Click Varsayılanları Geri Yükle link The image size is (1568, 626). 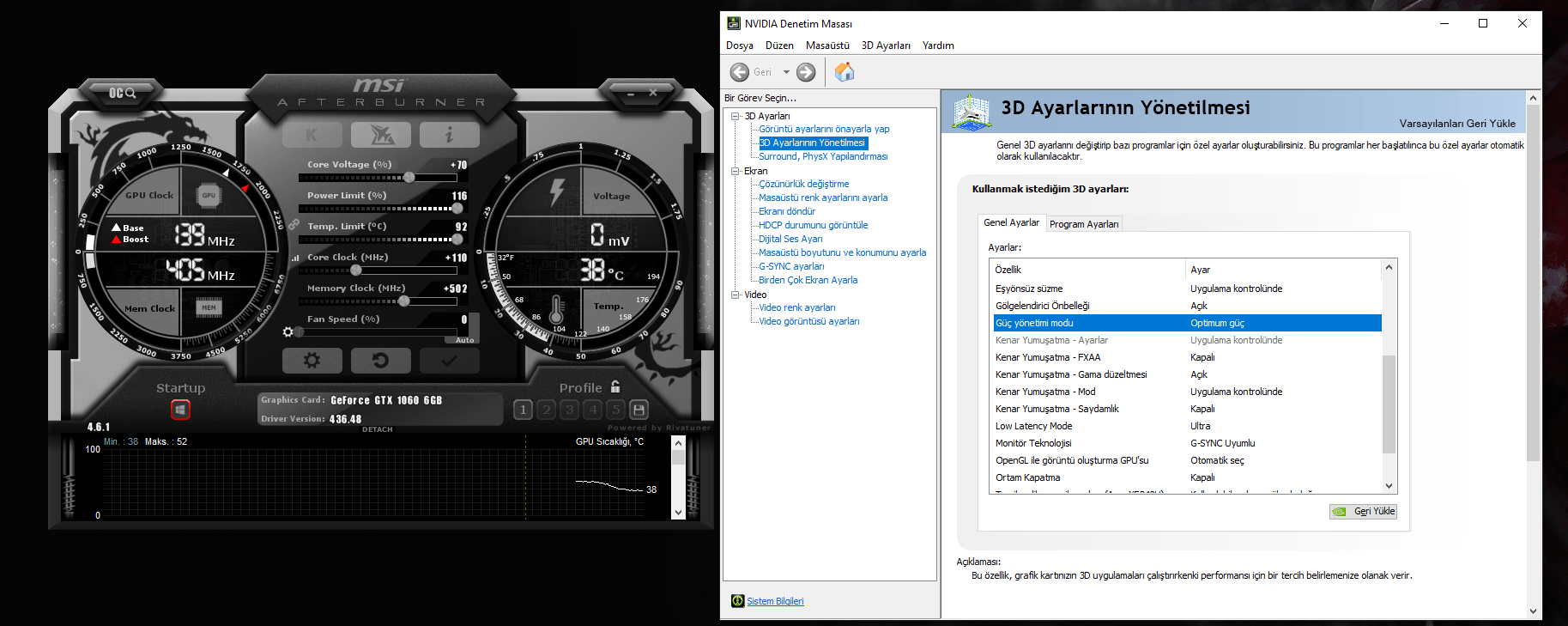point(1457,124)
